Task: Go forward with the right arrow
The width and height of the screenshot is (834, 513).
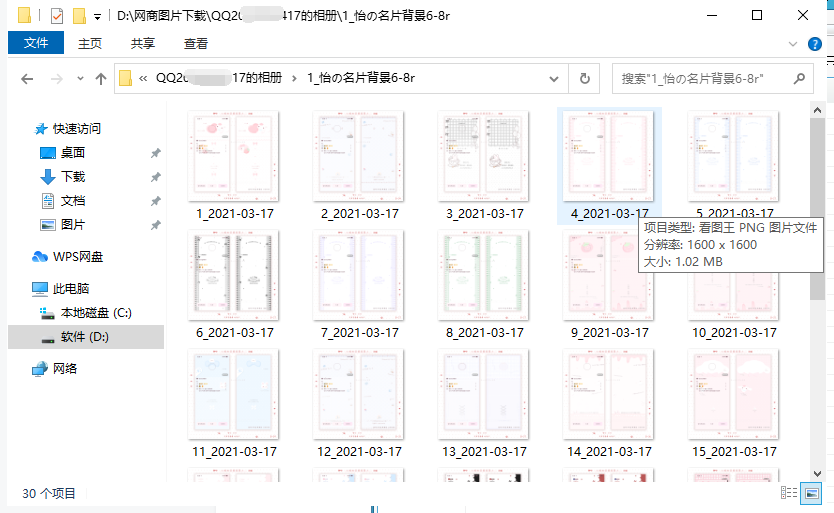Action: click(x=56, y=79)
